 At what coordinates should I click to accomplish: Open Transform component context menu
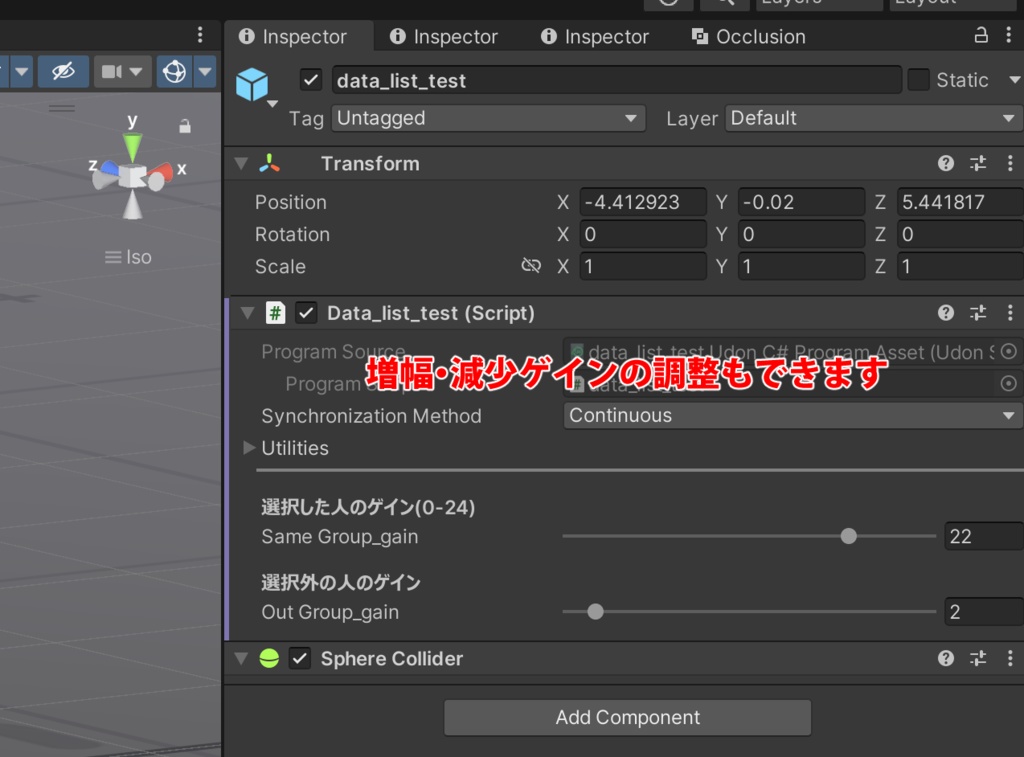tap(1010, 163)
